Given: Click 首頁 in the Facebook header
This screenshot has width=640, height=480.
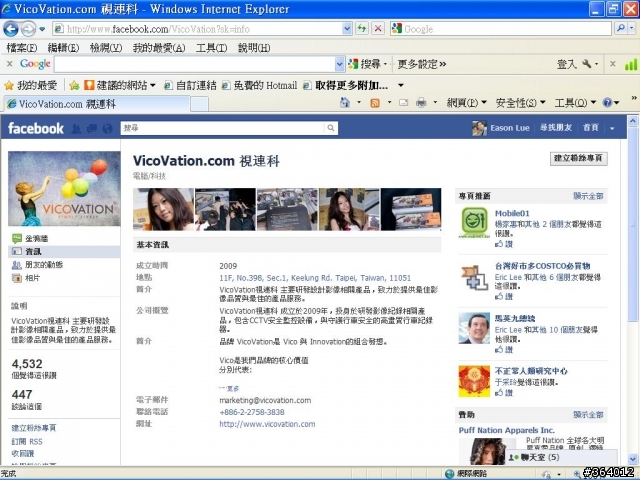Looking at the screenshot, I should [x=591, y=128].
